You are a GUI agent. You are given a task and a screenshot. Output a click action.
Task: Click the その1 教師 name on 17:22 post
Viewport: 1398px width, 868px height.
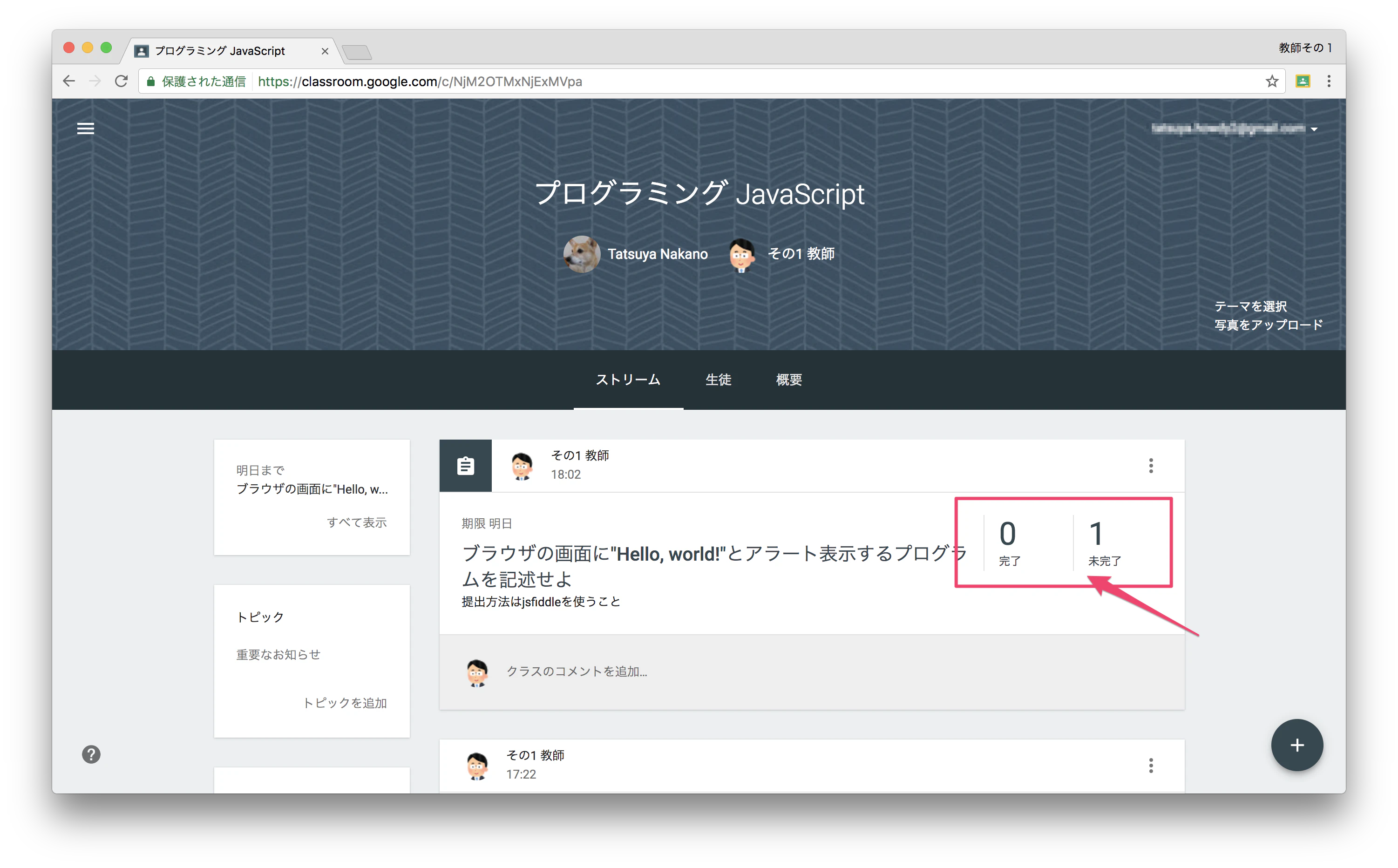coord(535,755)
